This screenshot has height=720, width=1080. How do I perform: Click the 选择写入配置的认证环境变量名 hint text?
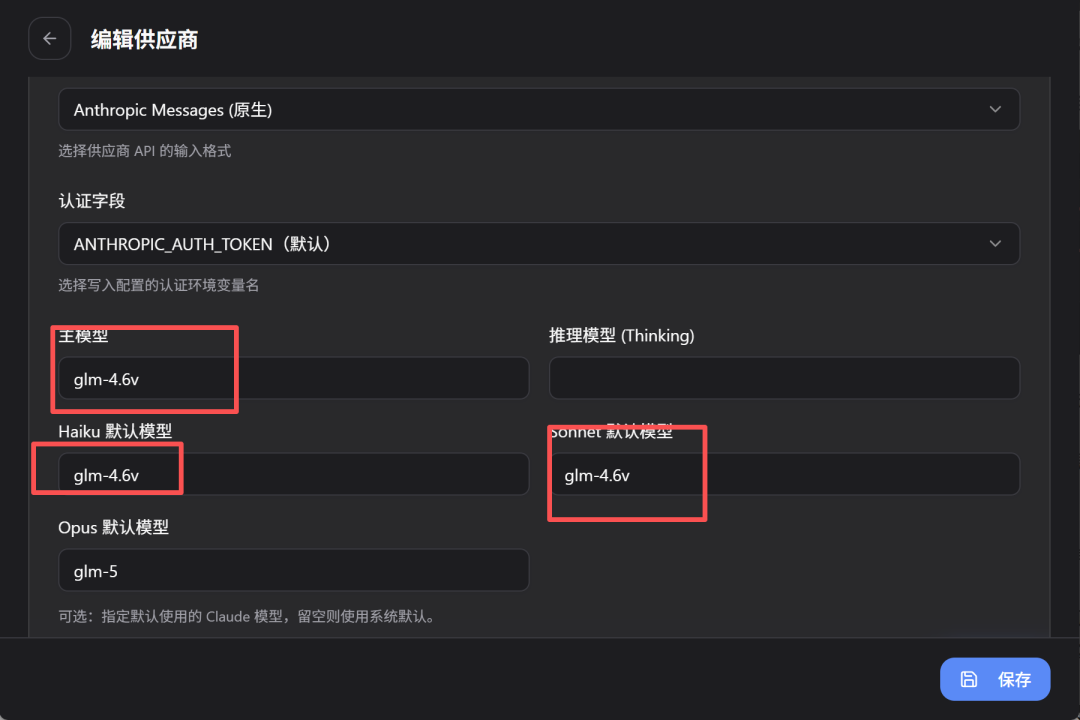tap(159, 285)
